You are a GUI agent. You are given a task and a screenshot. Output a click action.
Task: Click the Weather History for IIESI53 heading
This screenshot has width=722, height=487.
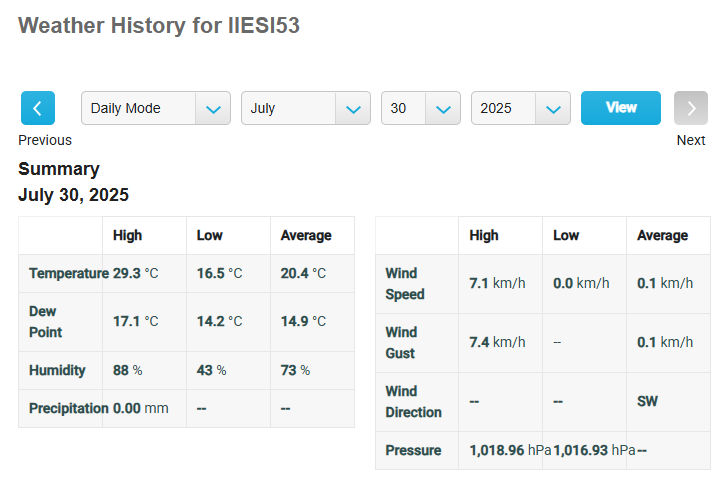(x=159, y=25)
